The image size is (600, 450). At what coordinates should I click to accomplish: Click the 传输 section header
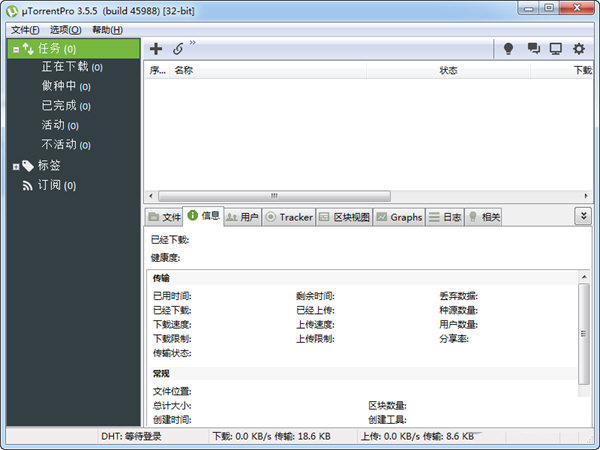pyautogui.click(x=161, y=278)
